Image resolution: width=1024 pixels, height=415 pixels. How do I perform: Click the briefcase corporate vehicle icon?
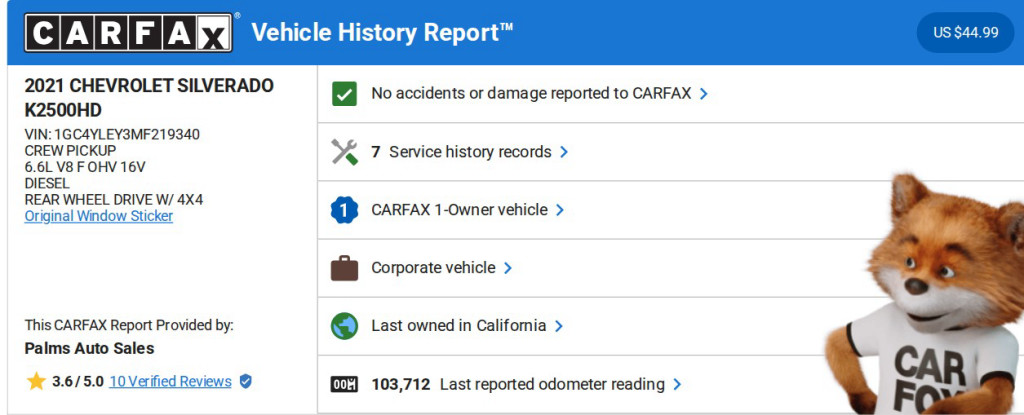tap(344, 268)
